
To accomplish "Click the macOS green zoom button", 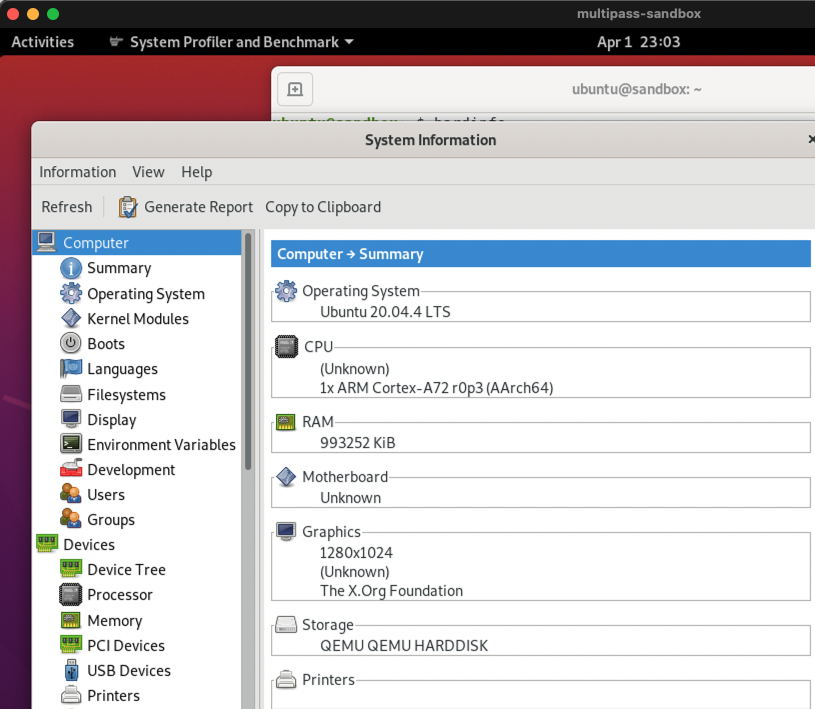I will (53, 14).
